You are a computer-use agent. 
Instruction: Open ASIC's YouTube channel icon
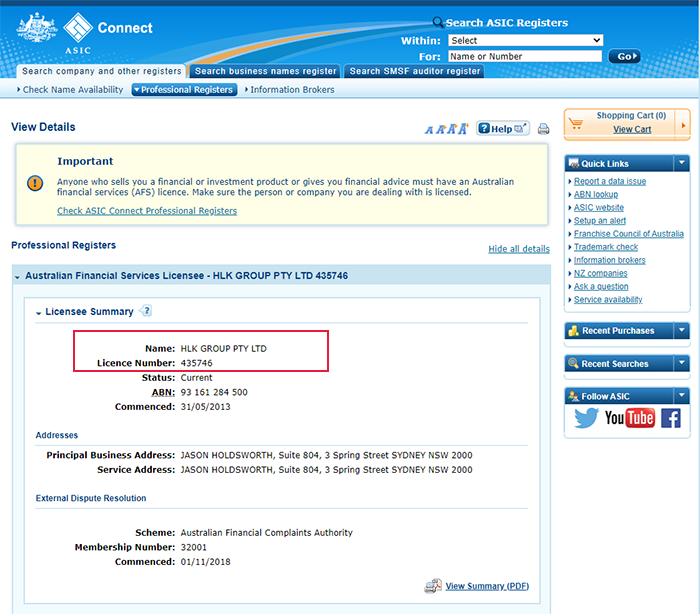629,418
